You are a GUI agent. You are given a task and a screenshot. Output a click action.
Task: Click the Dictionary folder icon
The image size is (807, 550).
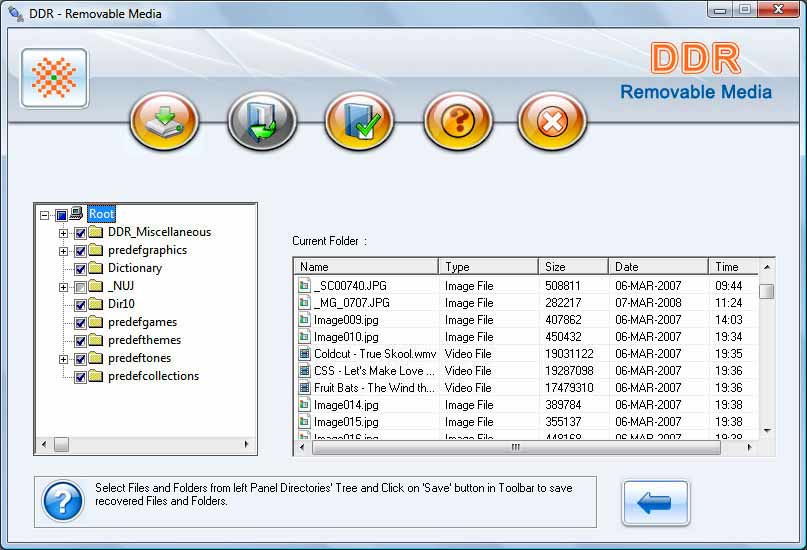coord(96,268)
